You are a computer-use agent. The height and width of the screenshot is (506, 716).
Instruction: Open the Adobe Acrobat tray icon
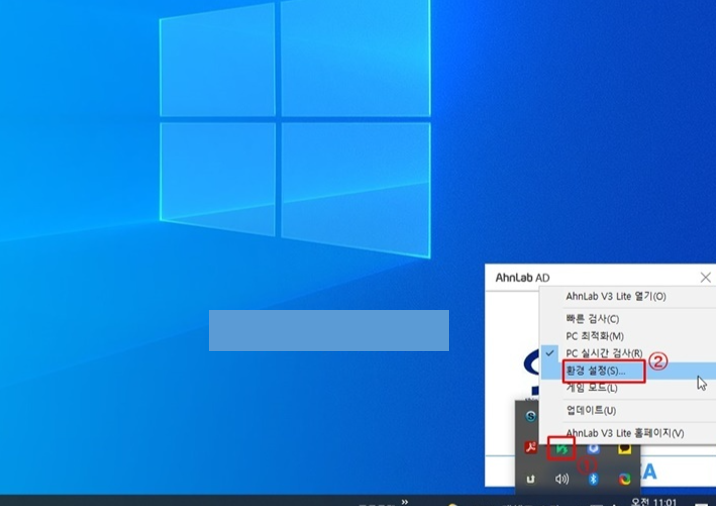click(530, 447)
